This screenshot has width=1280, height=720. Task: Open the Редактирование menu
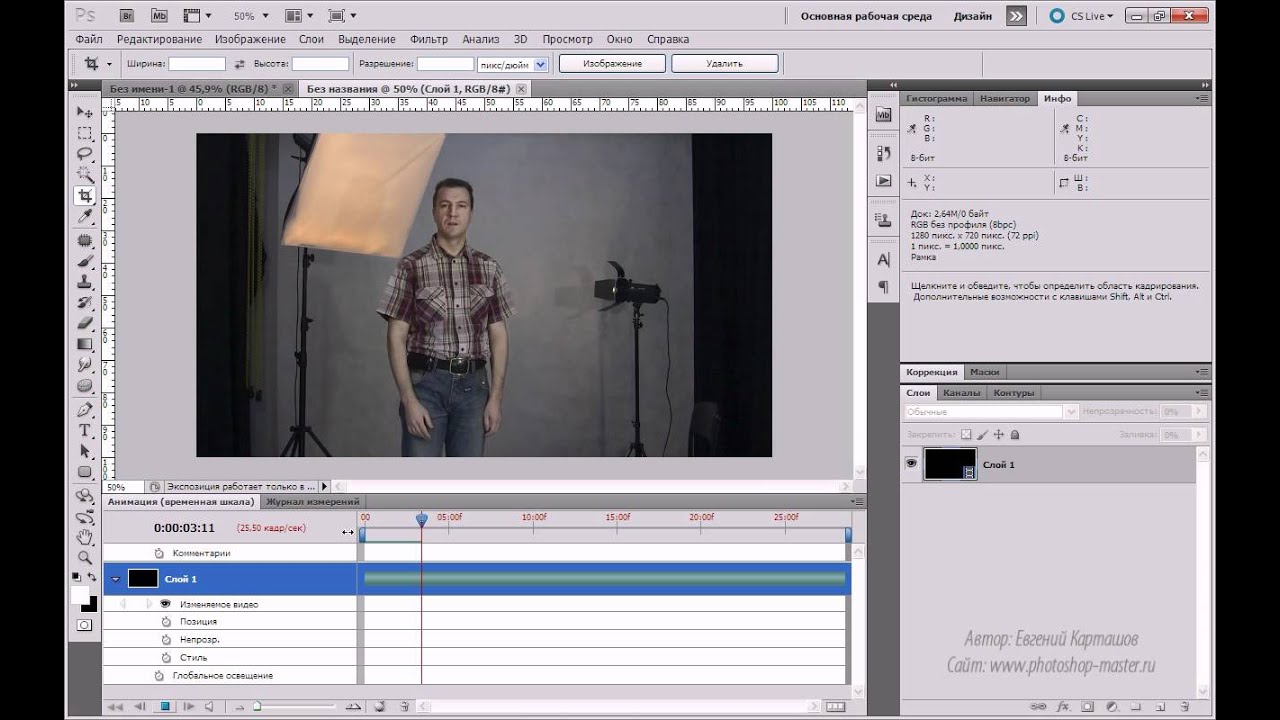pos(159,39)
